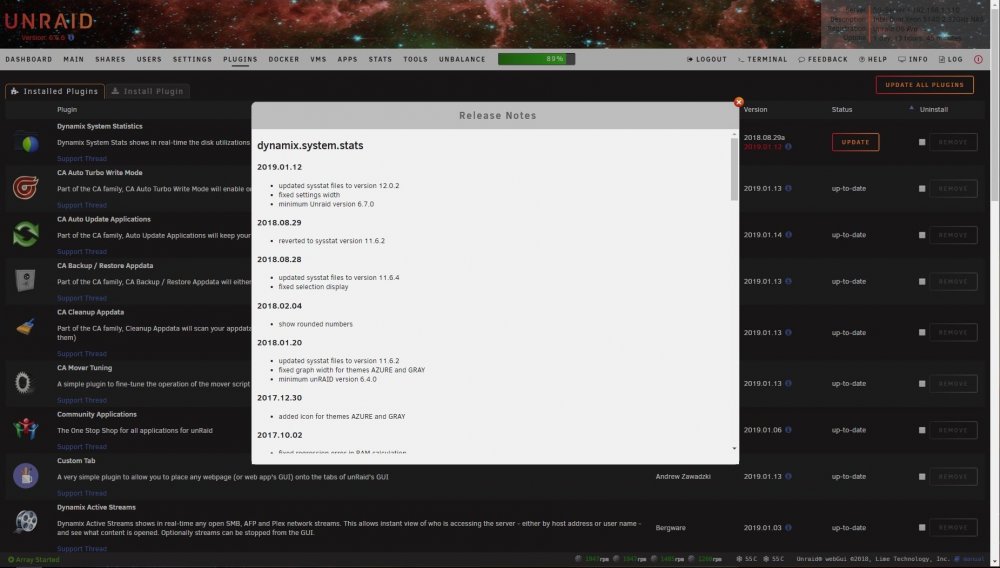
Task: Click REMOVE button for Dynamix System Statistics
Action: [x=953, y=142]
